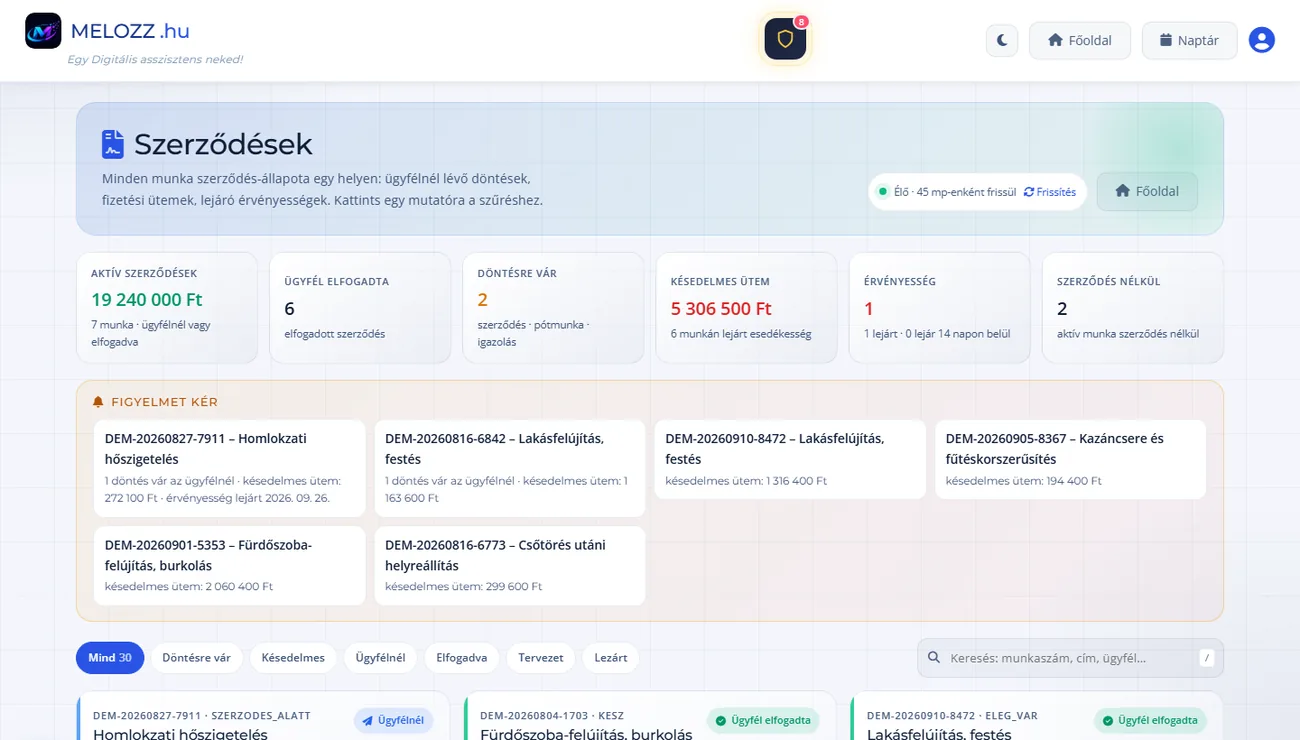Click the MELOZZ.hu logo icon

[x=43, y=31]
